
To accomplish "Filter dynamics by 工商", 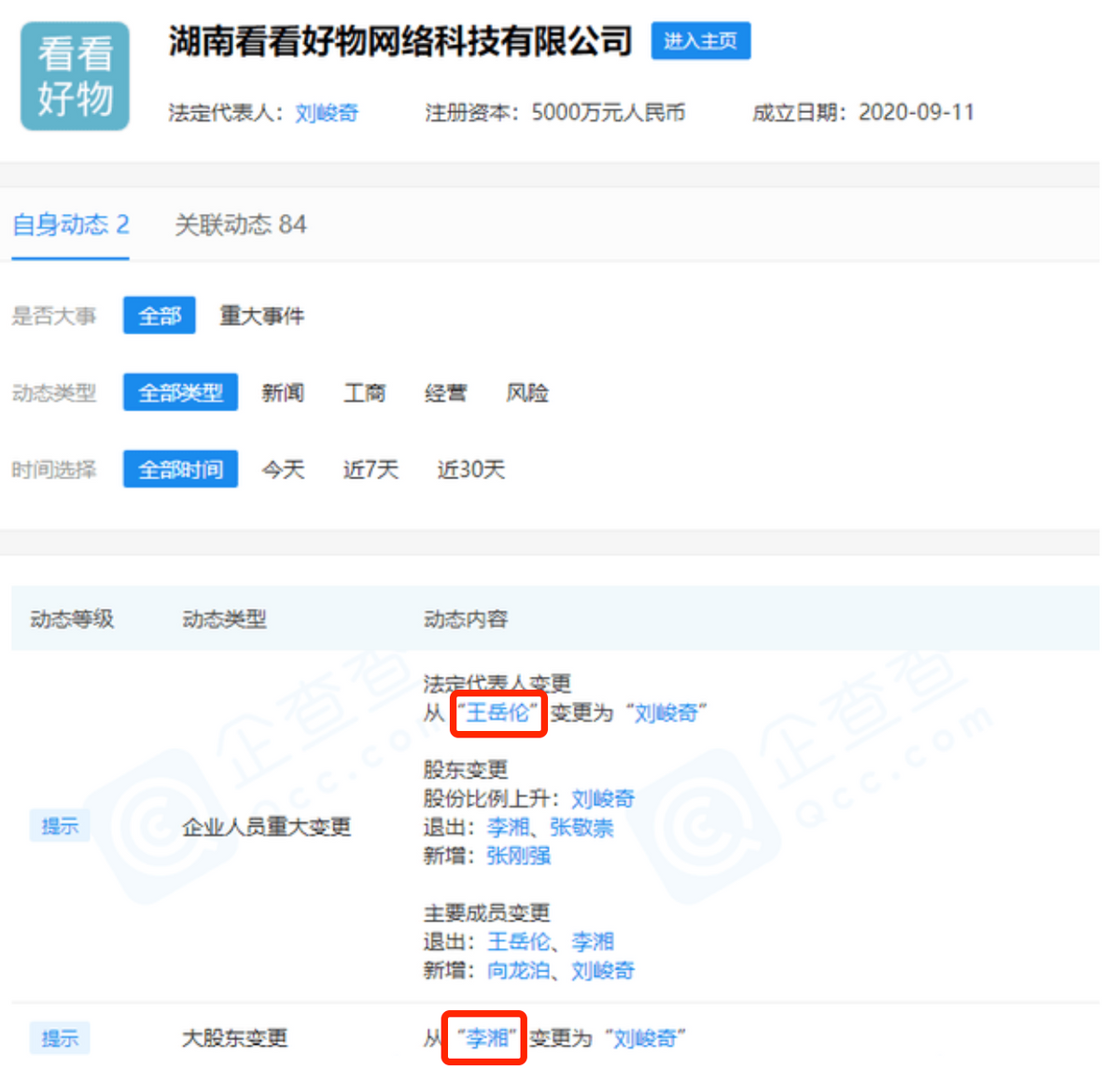I will [364, 392].
